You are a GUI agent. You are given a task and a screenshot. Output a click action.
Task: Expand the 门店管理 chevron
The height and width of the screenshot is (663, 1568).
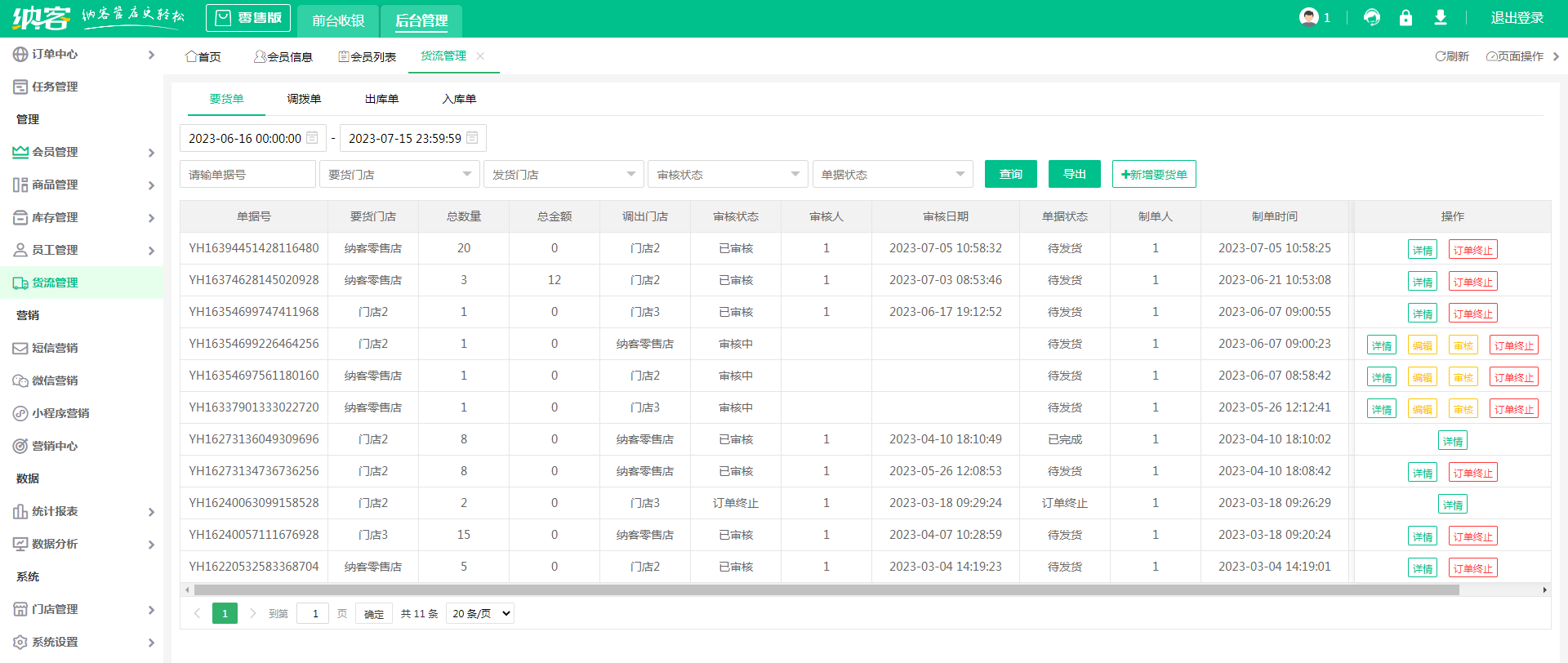pyautogui.click(x=151, y=610)
